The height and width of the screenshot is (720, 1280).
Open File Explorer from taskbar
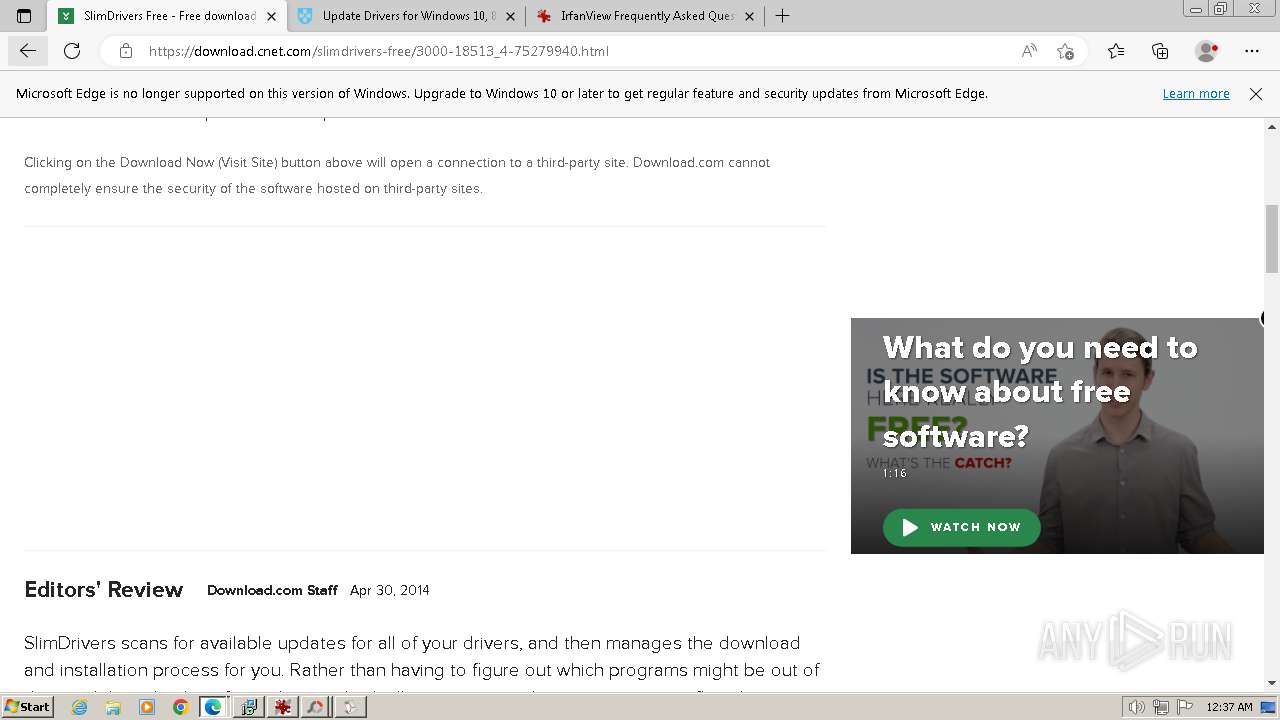(113, 707)
